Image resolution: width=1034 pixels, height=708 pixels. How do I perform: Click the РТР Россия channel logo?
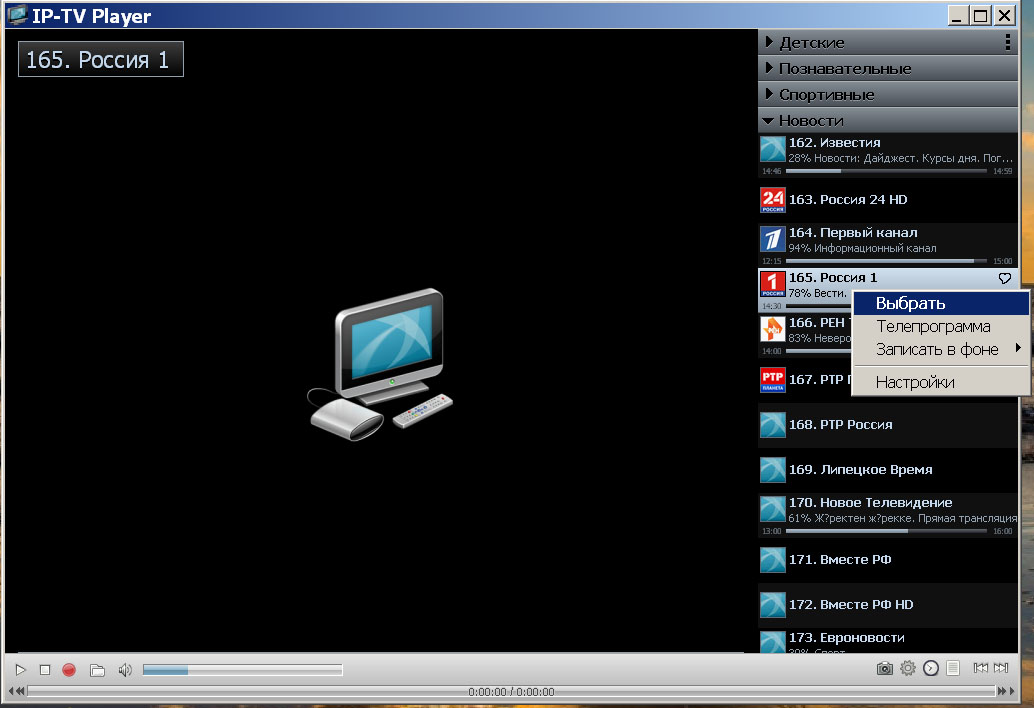pyautogui.click(x=773, y=425)
